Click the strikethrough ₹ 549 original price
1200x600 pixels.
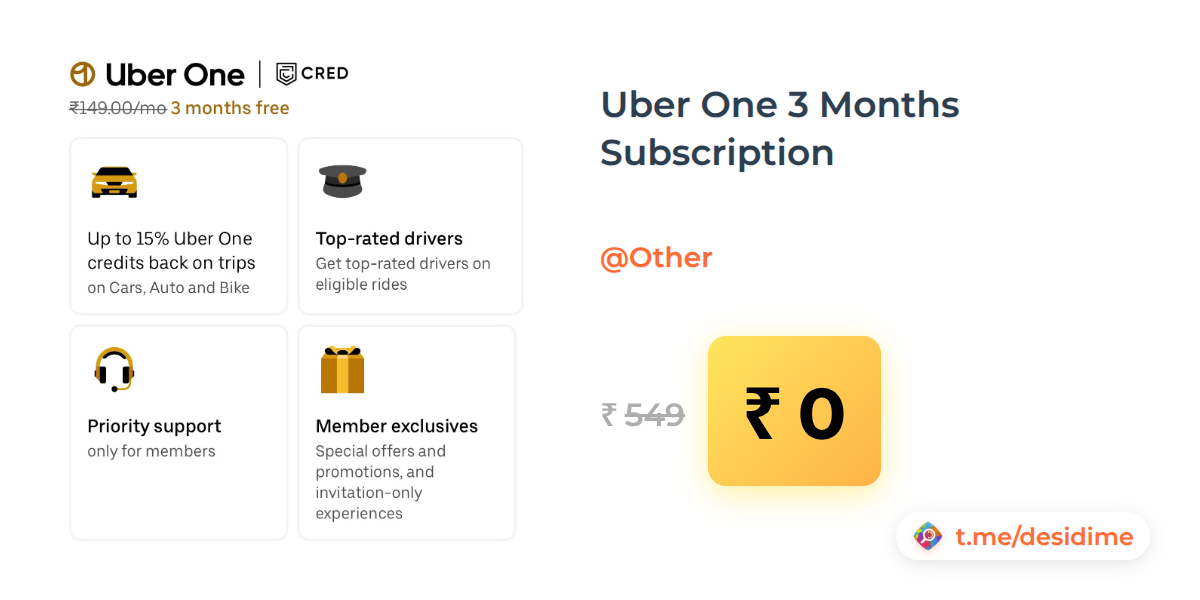pos(643,414)
